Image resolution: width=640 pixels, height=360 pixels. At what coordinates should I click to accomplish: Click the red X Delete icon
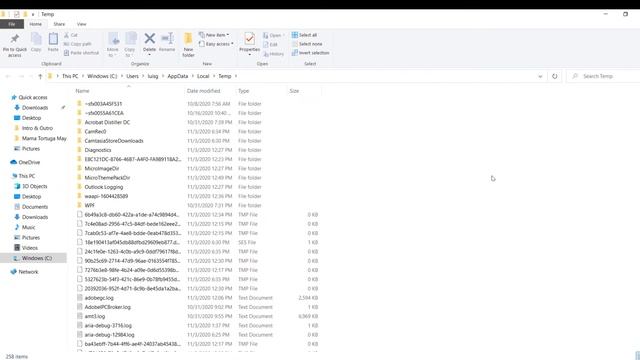[x=149, y=38]
